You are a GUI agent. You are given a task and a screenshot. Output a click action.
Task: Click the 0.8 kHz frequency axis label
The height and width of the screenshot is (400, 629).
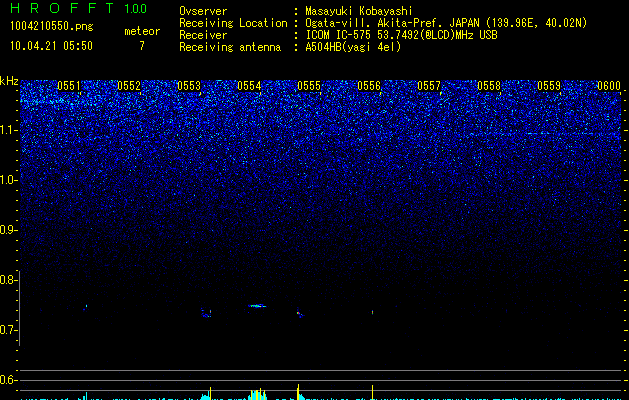click(7, 280)
